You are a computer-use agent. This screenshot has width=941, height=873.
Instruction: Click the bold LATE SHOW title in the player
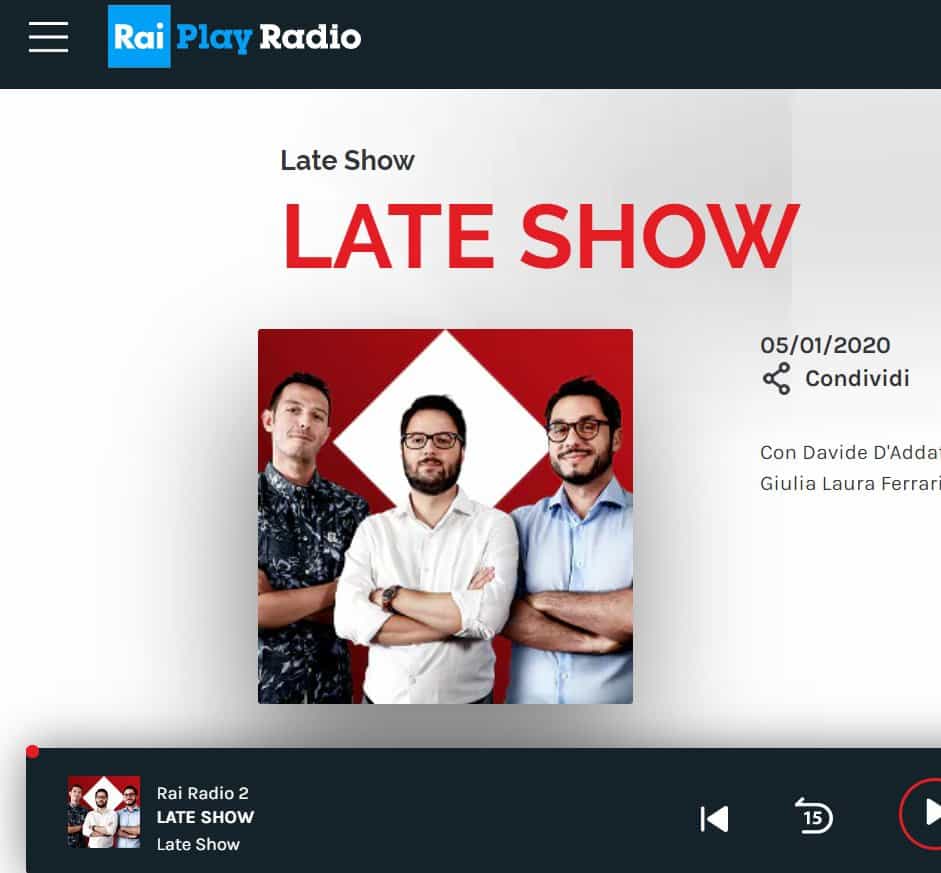coord(205,817)
